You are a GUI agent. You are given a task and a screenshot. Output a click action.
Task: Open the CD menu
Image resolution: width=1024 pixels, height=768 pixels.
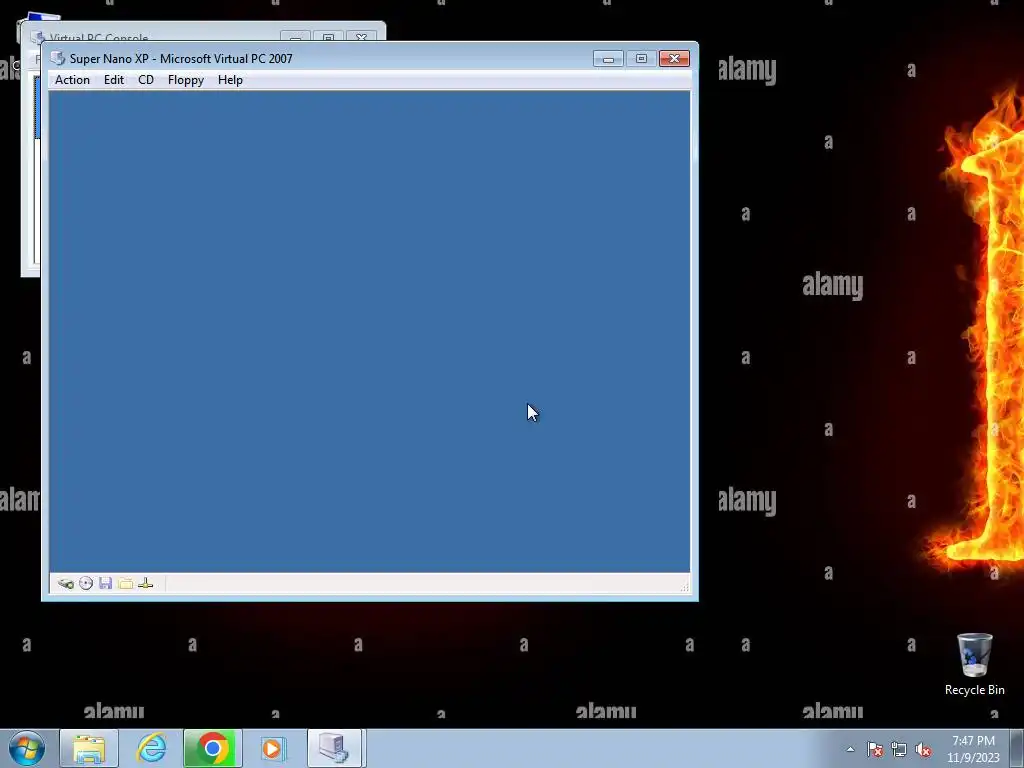pyautogui.click(x=146, y=80)
